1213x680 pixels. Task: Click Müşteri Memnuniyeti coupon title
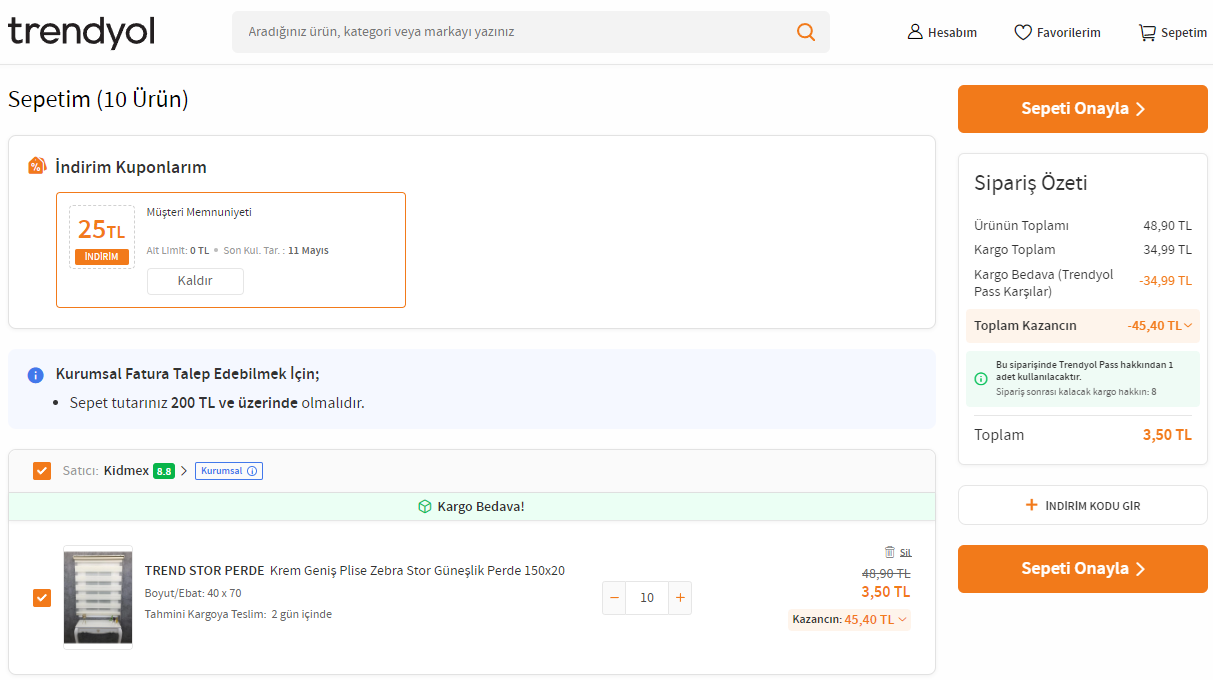pos(199,212)
